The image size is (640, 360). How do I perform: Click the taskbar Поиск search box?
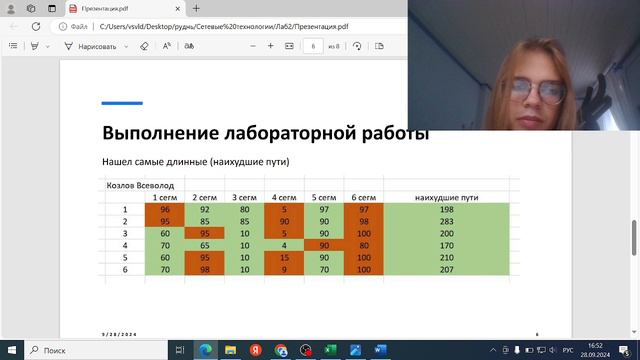96,350
